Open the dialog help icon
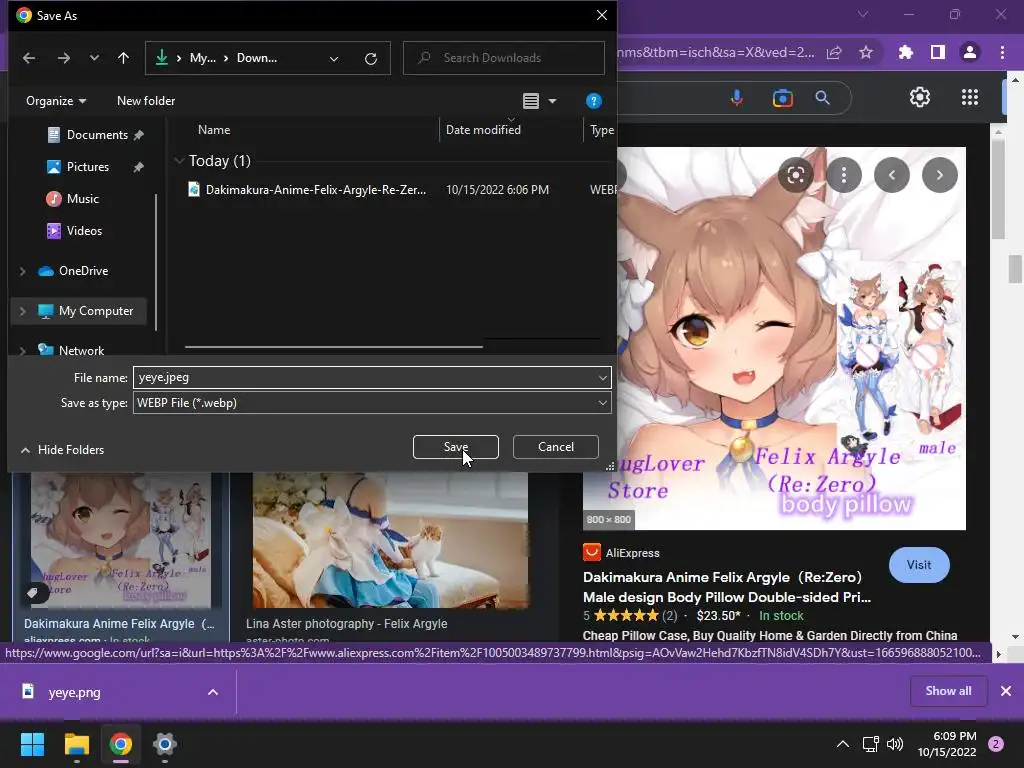 coord(594,101)
